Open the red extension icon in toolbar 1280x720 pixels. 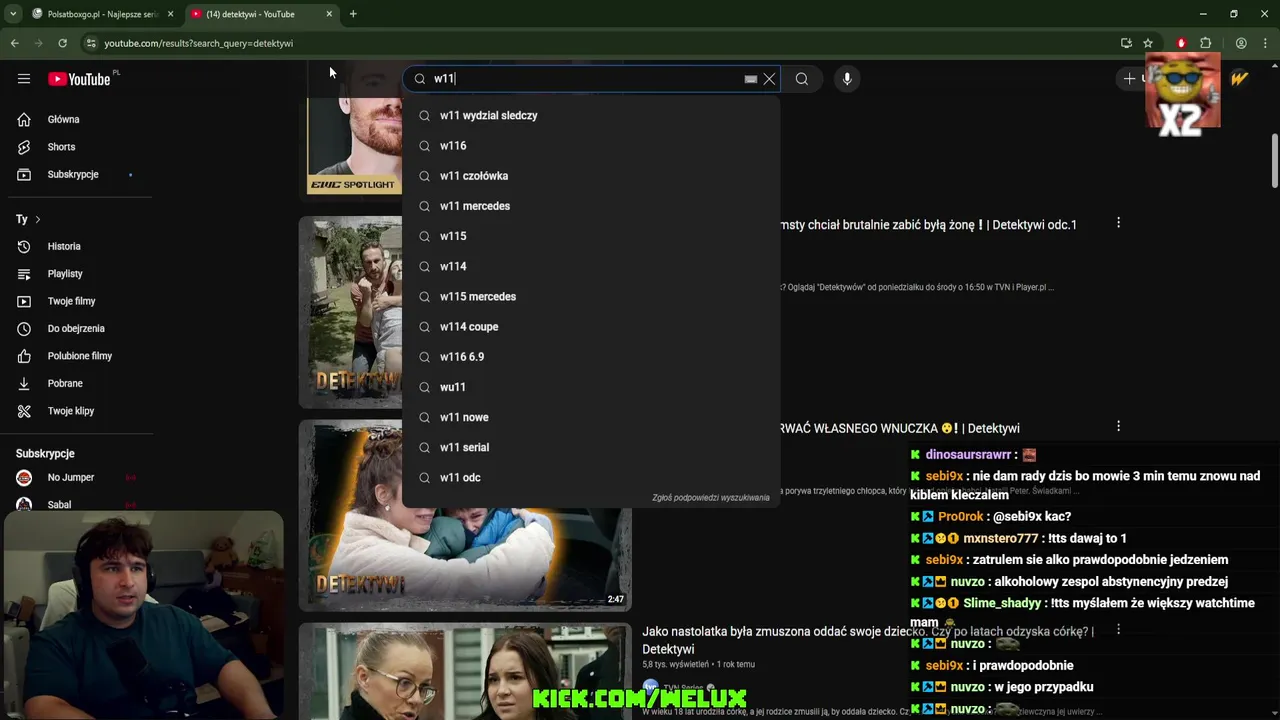1181,43
